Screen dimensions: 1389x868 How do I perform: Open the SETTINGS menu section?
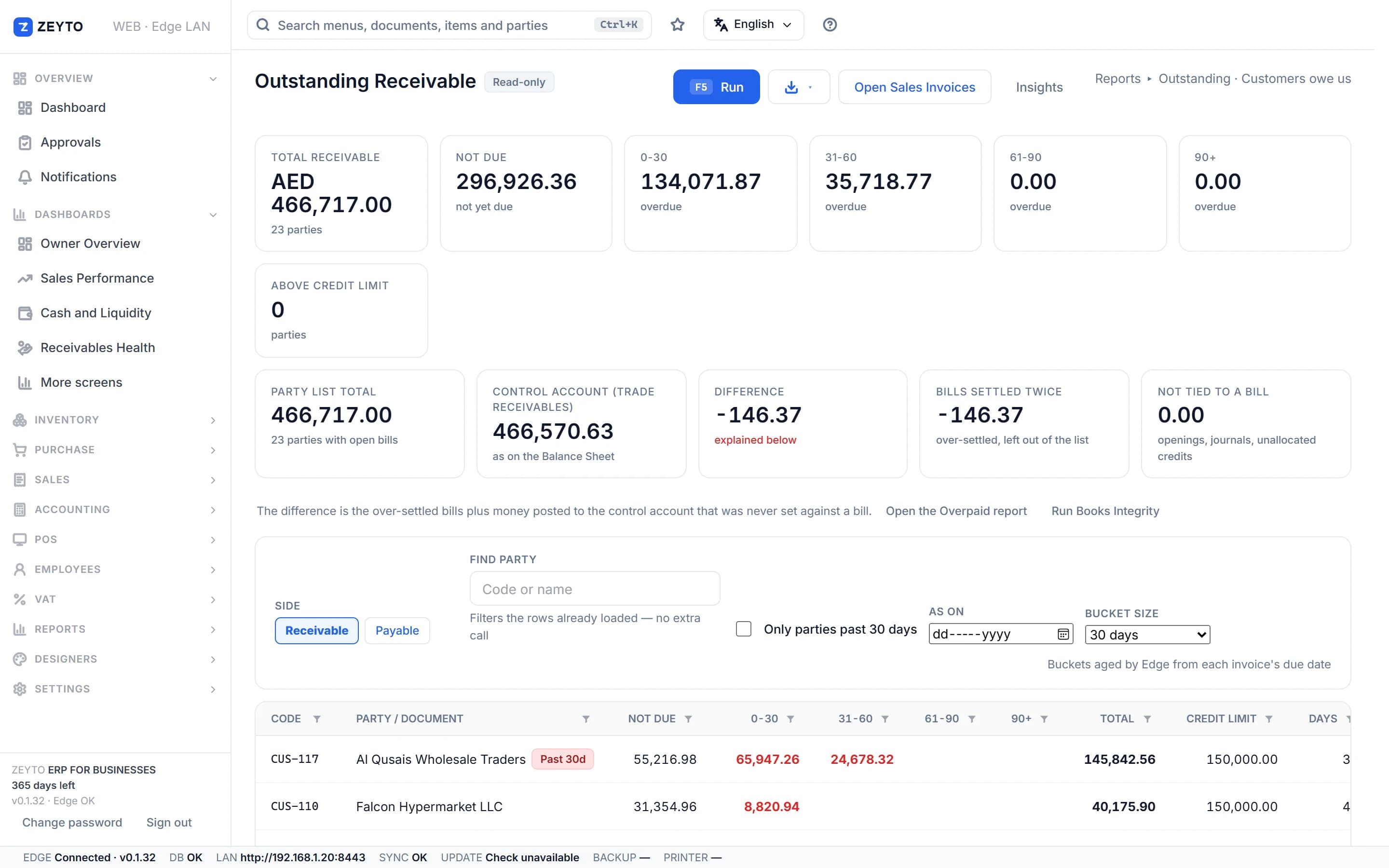click(x=115, y=689)
